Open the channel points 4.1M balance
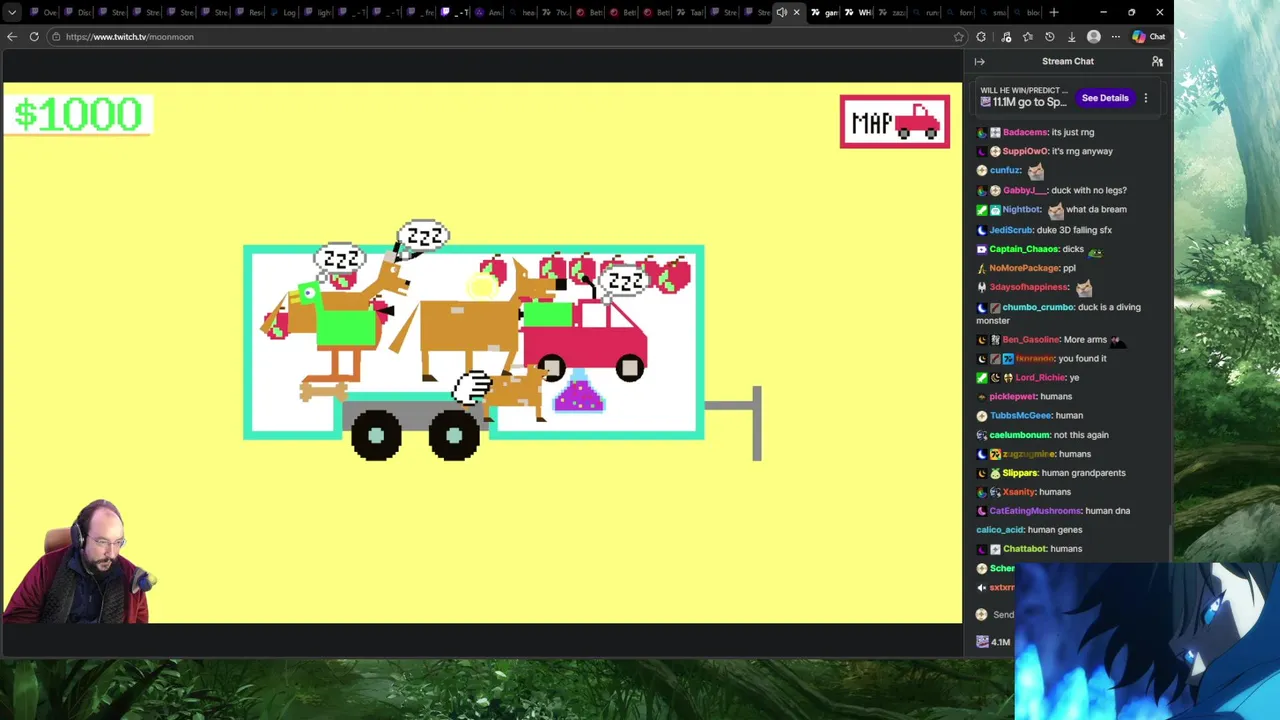Viewport: 1280px width, 720px height. [x=994, y=642]
